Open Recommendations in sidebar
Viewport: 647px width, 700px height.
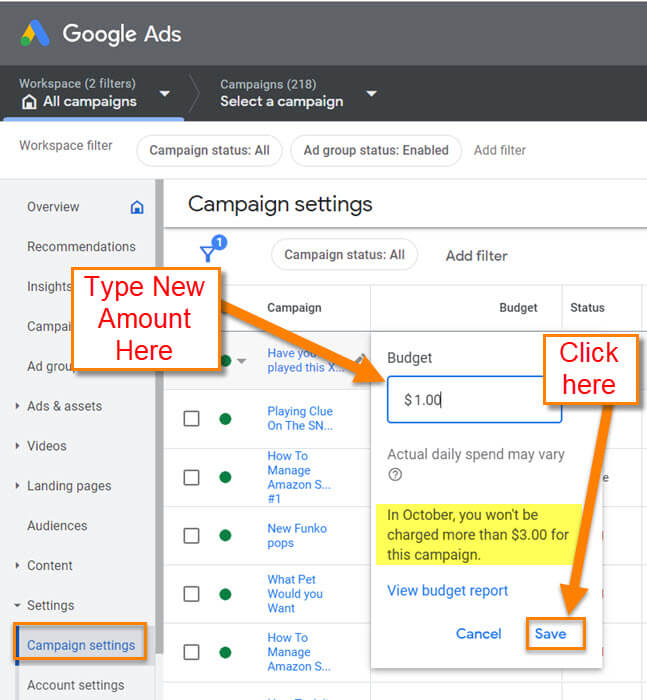coord(81,246)
